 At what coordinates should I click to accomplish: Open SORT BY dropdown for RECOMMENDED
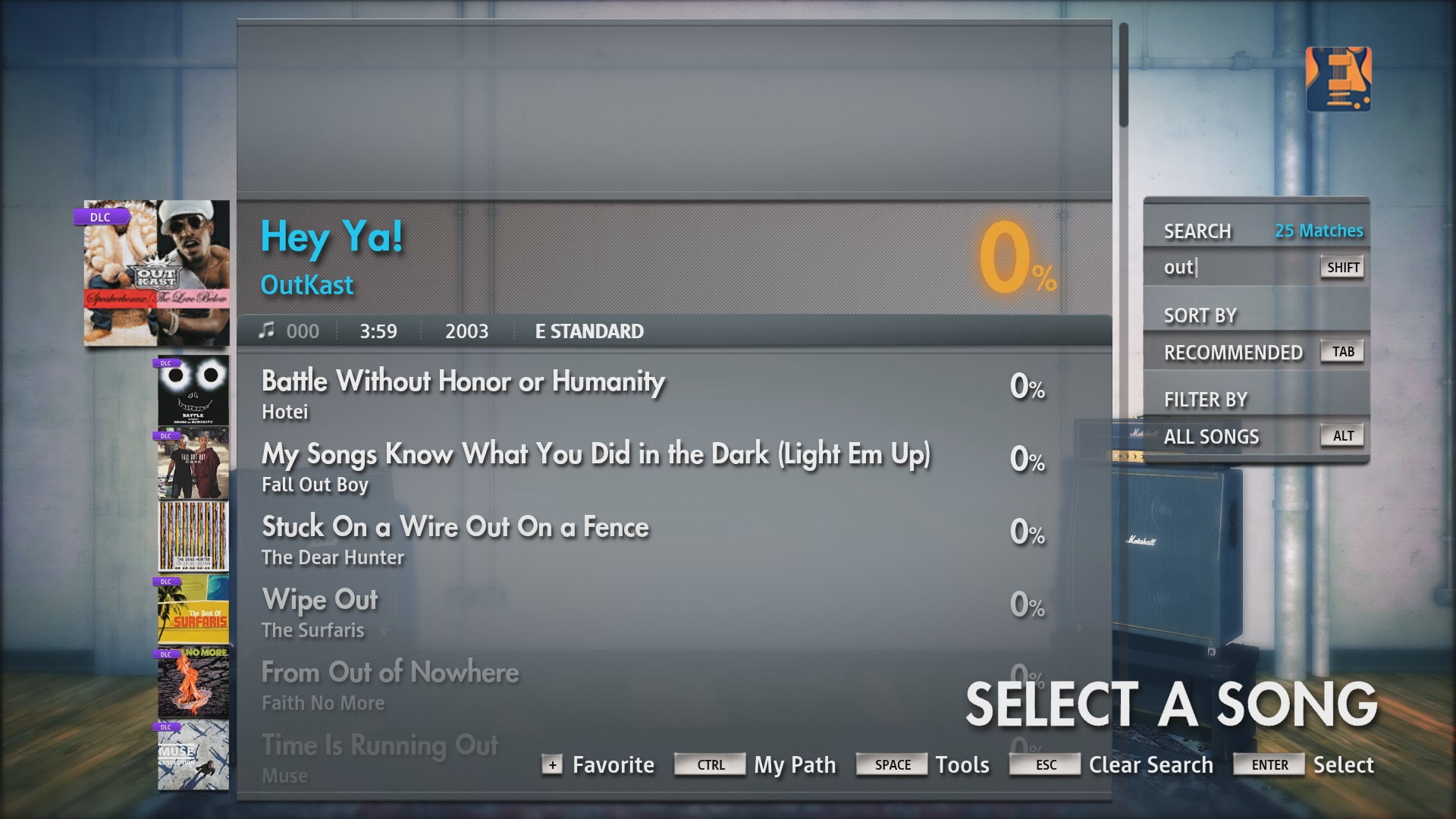point(1234,351)
